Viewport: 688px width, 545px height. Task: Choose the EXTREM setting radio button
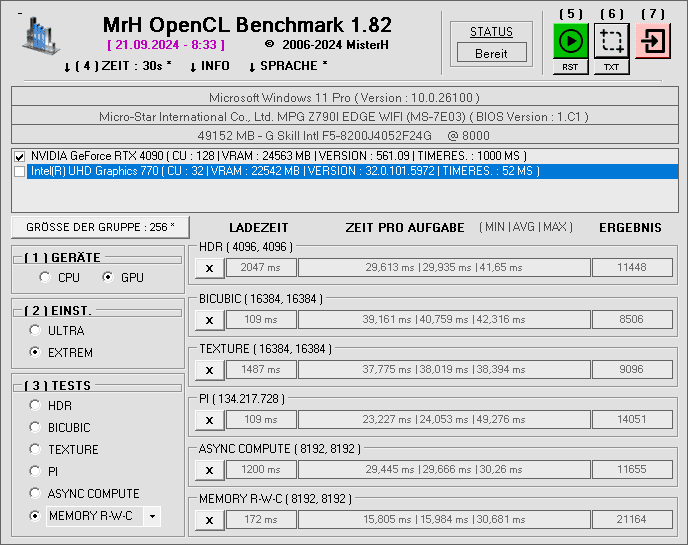[35, 352]
